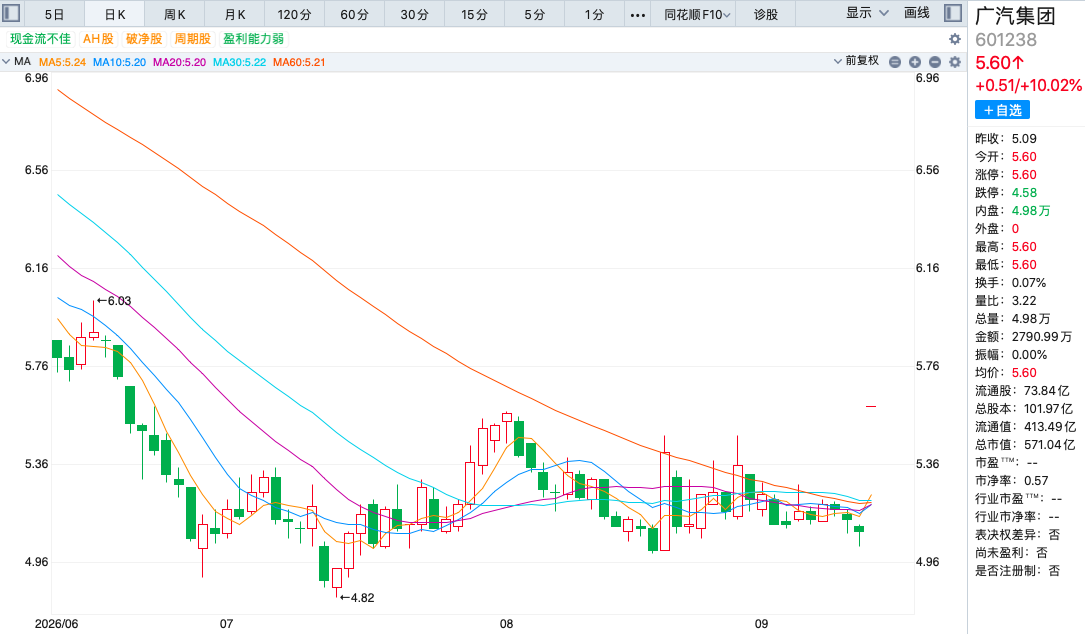The height and width of the screenshot is (634, 1085).
Task: Open the 画线 drawing tool
Action: pos(916,13)
